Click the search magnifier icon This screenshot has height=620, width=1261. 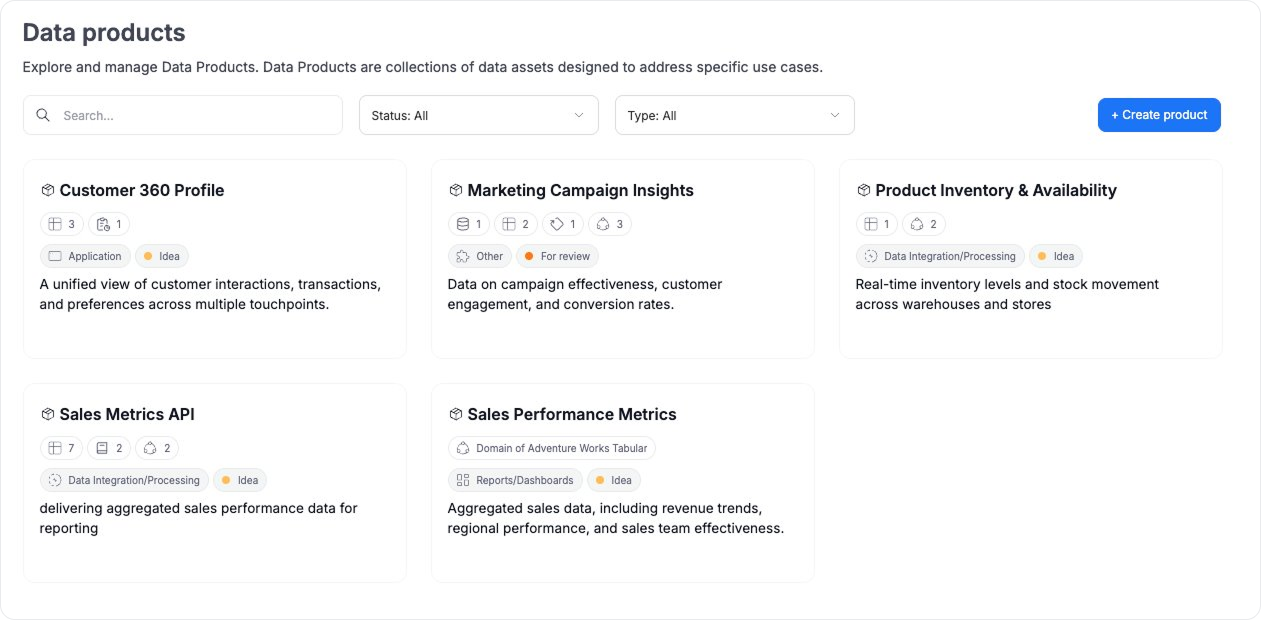pyautogui.click(x=43, y=115)
